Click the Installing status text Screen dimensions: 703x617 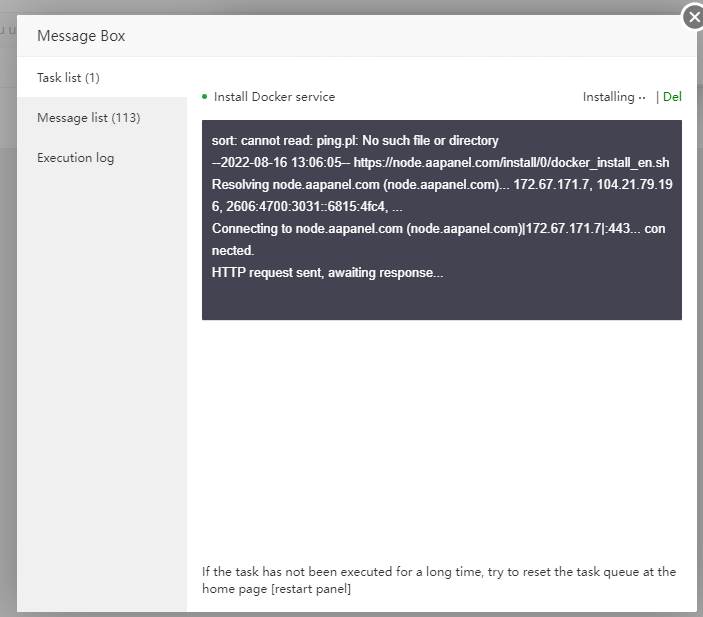click(608, 97)
